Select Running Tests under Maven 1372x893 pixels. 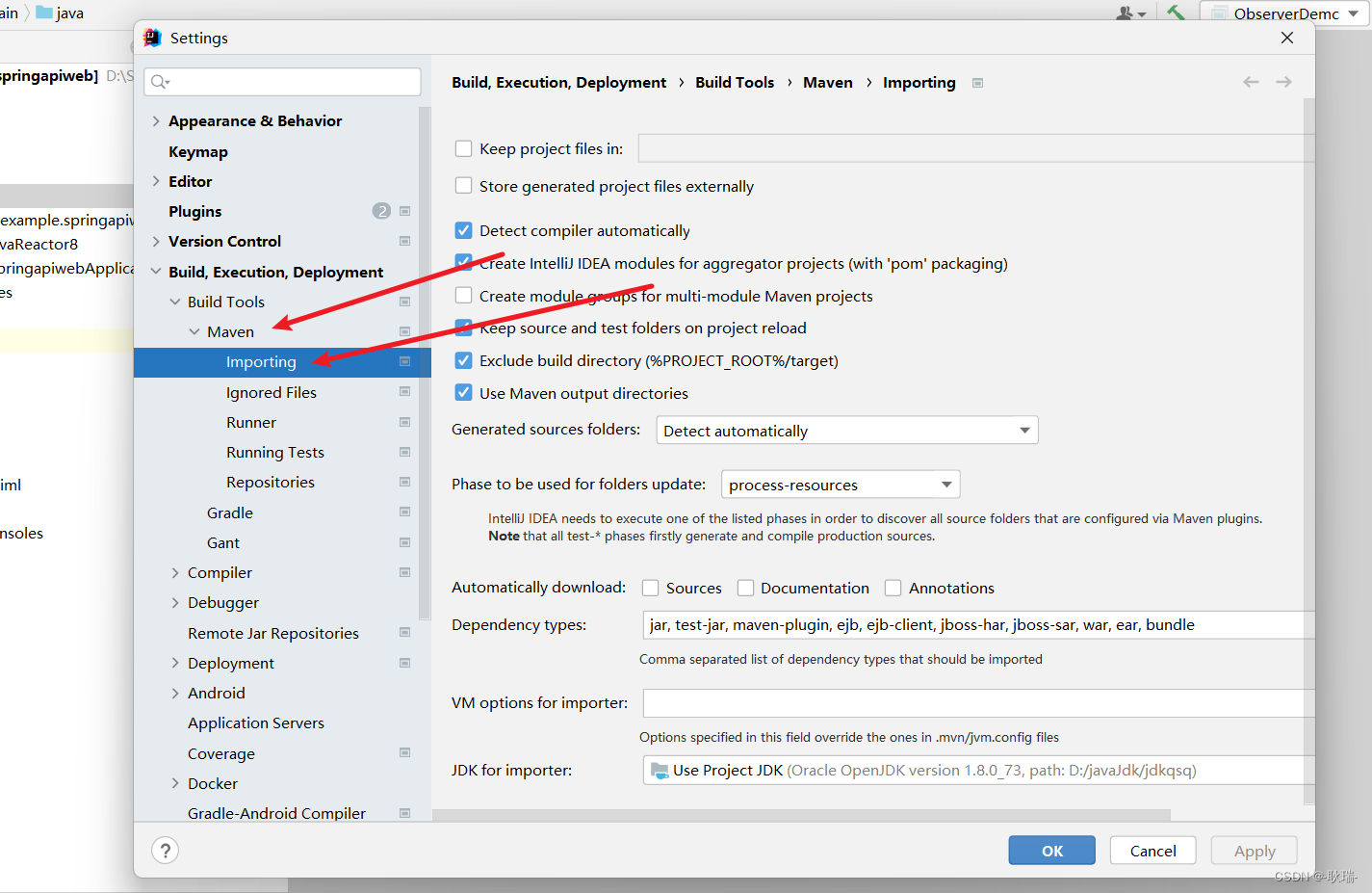click(x=275, y=452)
